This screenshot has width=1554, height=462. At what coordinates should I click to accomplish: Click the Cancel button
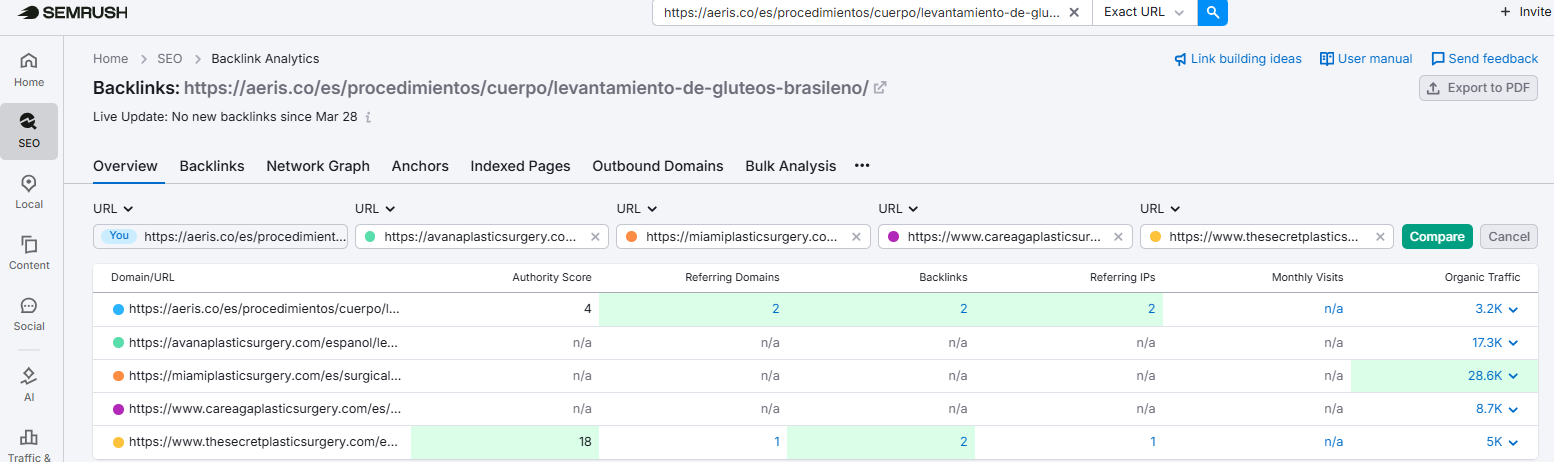tap(1509, 237)
